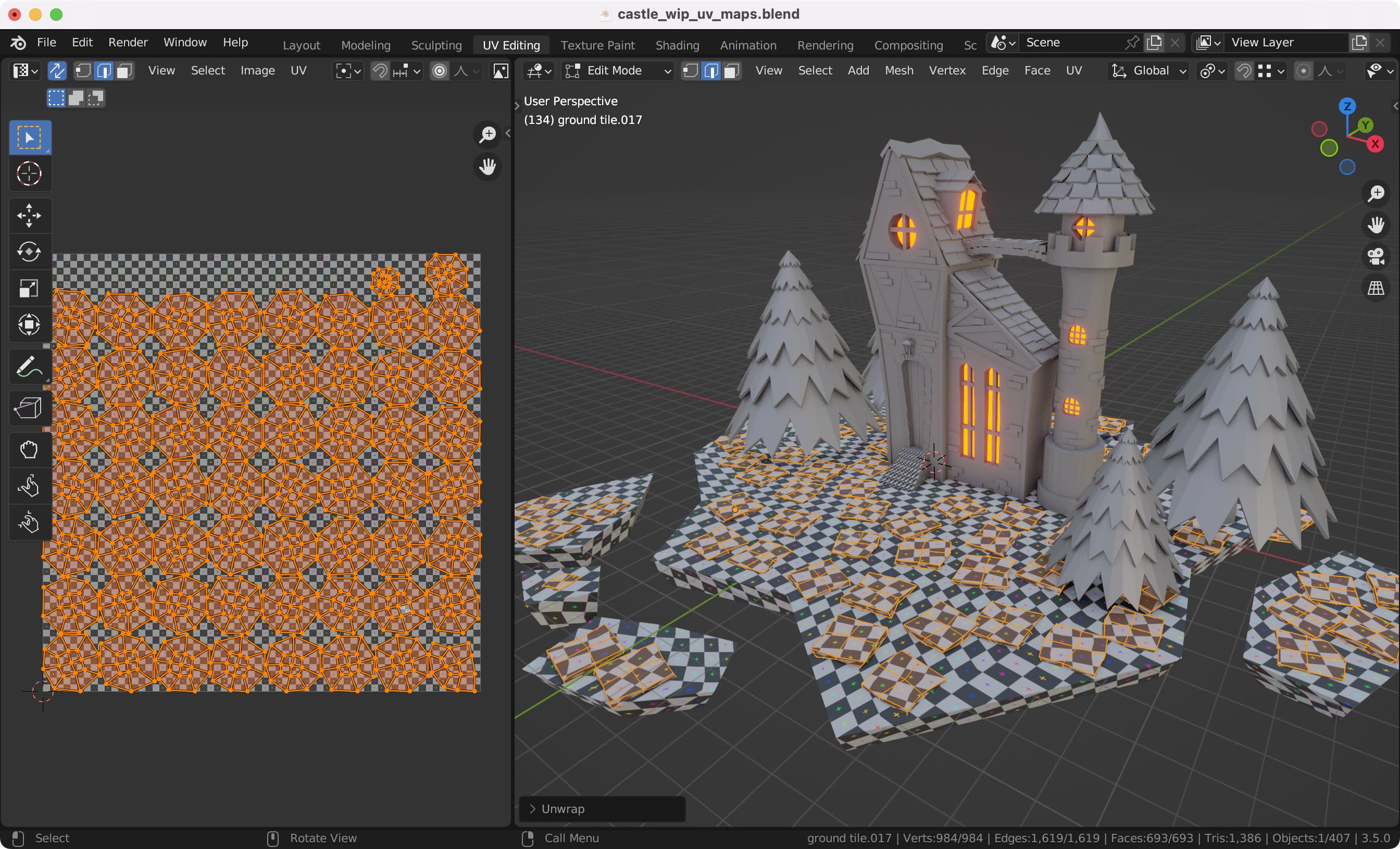Click the New Scene button next to Scene name
1400x849 pixels.
click(1154, 43)
